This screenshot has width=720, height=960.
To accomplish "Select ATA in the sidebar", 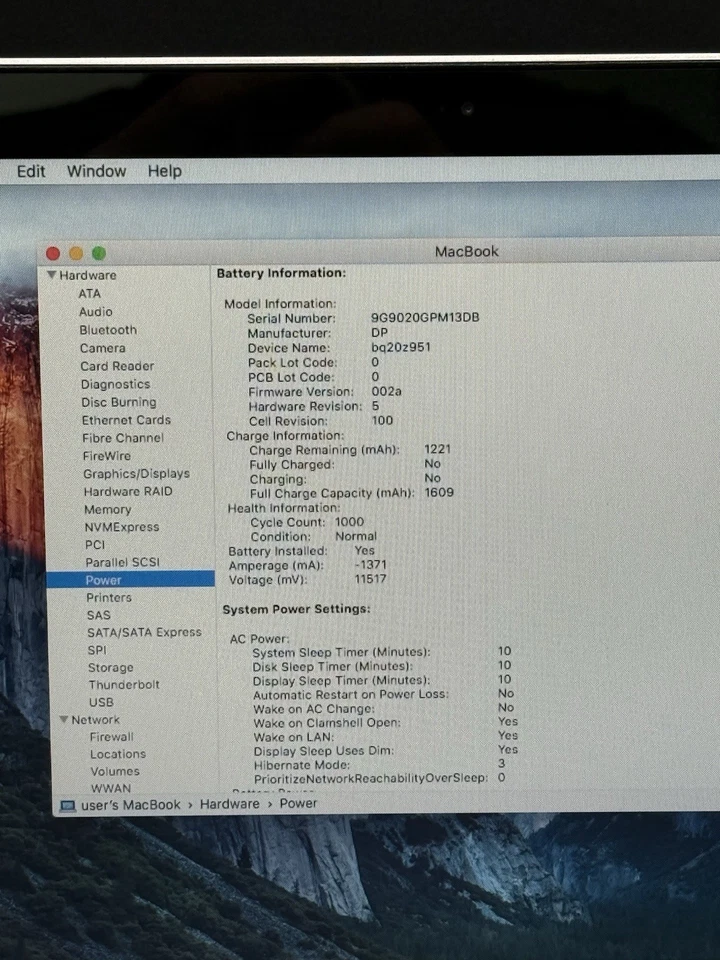I will [89, 293].
